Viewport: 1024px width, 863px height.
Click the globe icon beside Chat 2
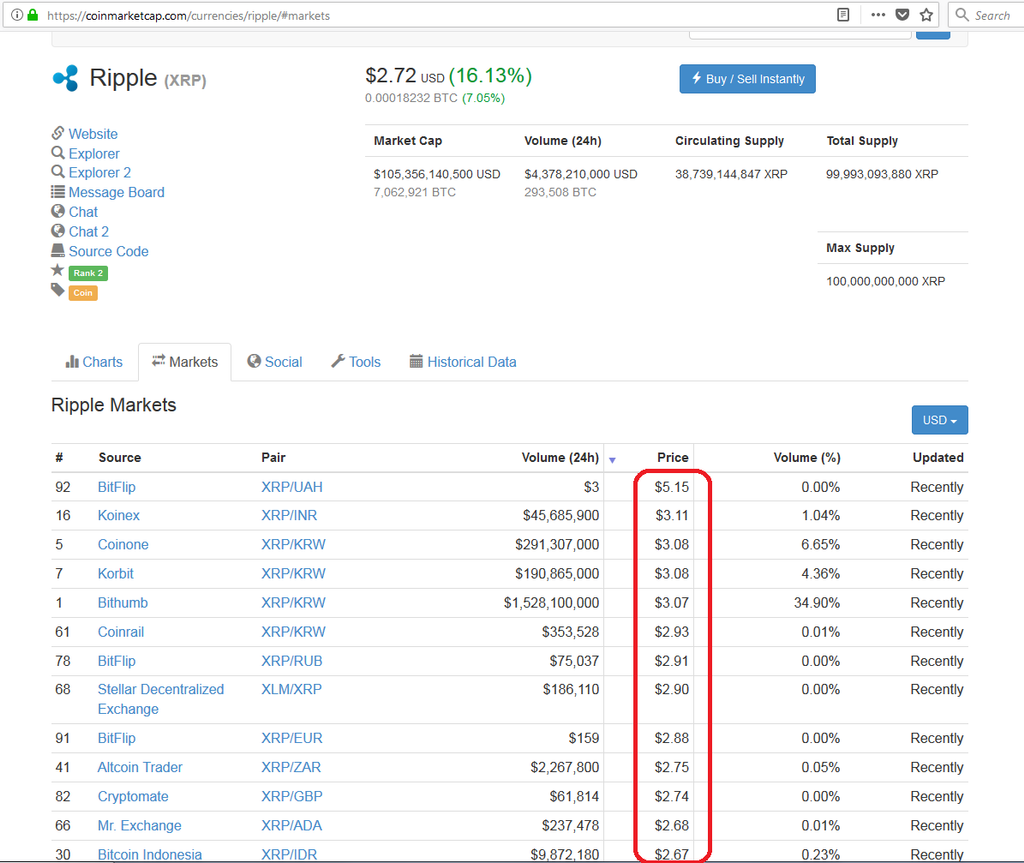[57, 231]
